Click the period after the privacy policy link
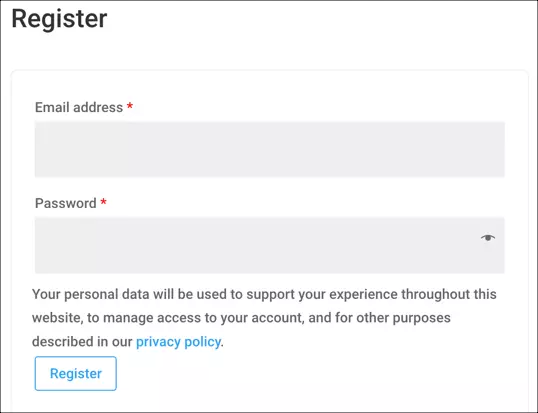 [x=222, y=345]
